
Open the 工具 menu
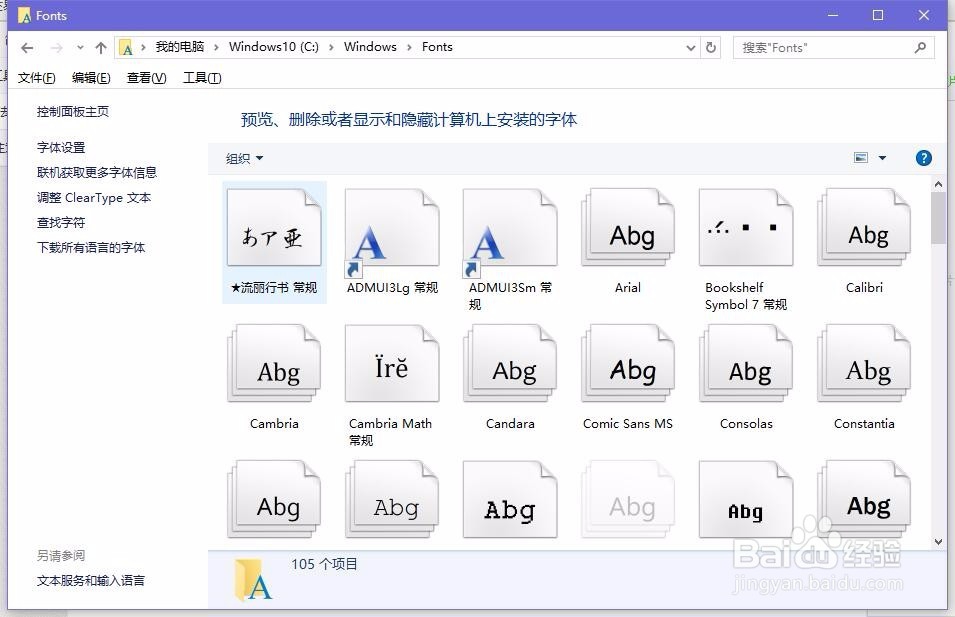pos(200,77)
